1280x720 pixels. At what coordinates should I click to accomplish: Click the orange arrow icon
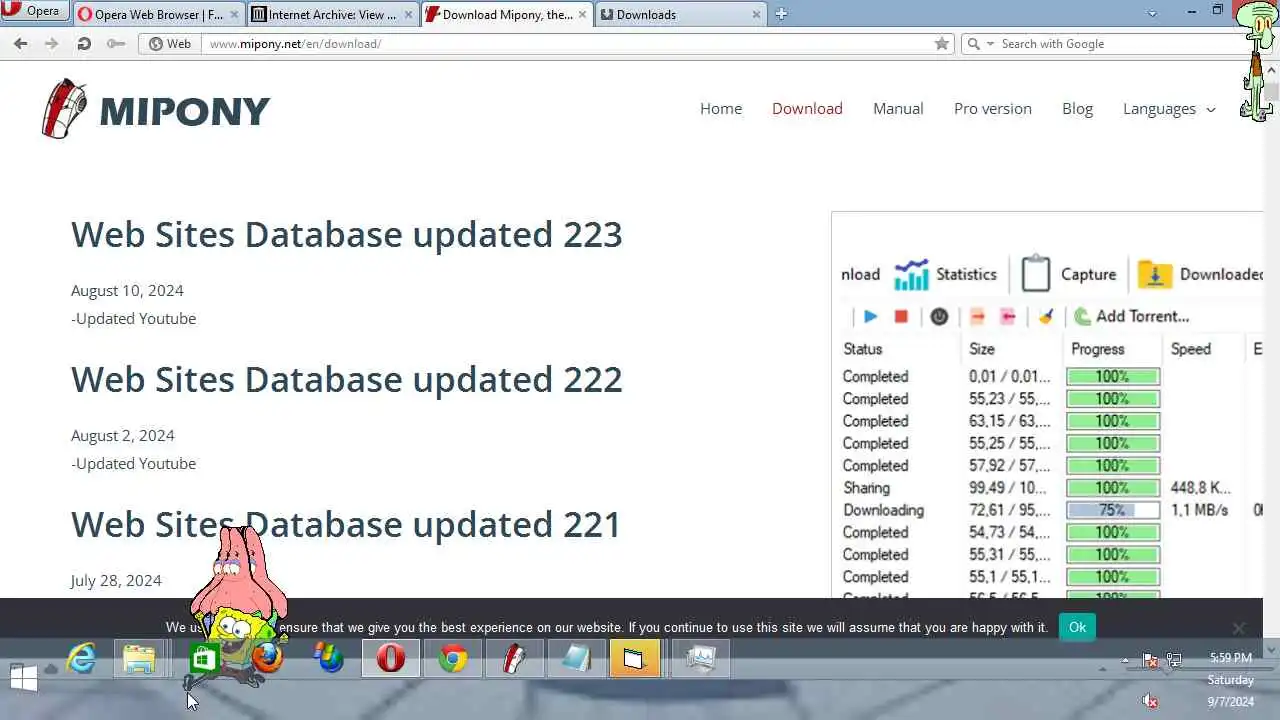pyautogui.click(x=977, y=316)
